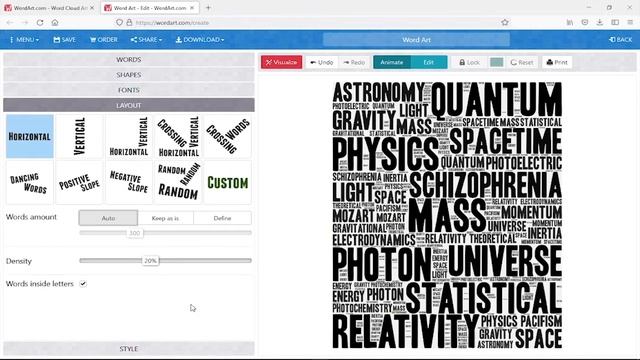Switch to Animate mode
This screenshot has width=640, height=360.
coord(392,62)
